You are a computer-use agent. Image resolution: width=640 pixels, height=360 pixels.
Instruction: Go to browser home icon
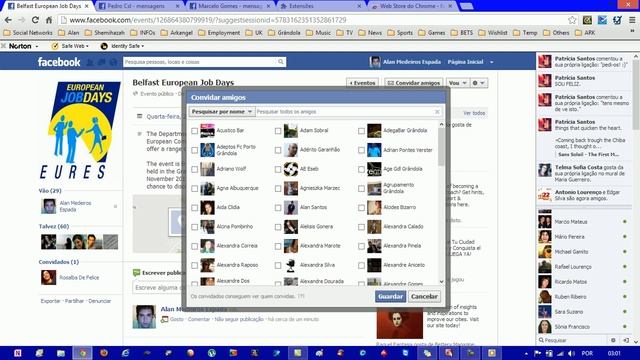point(49,20)
